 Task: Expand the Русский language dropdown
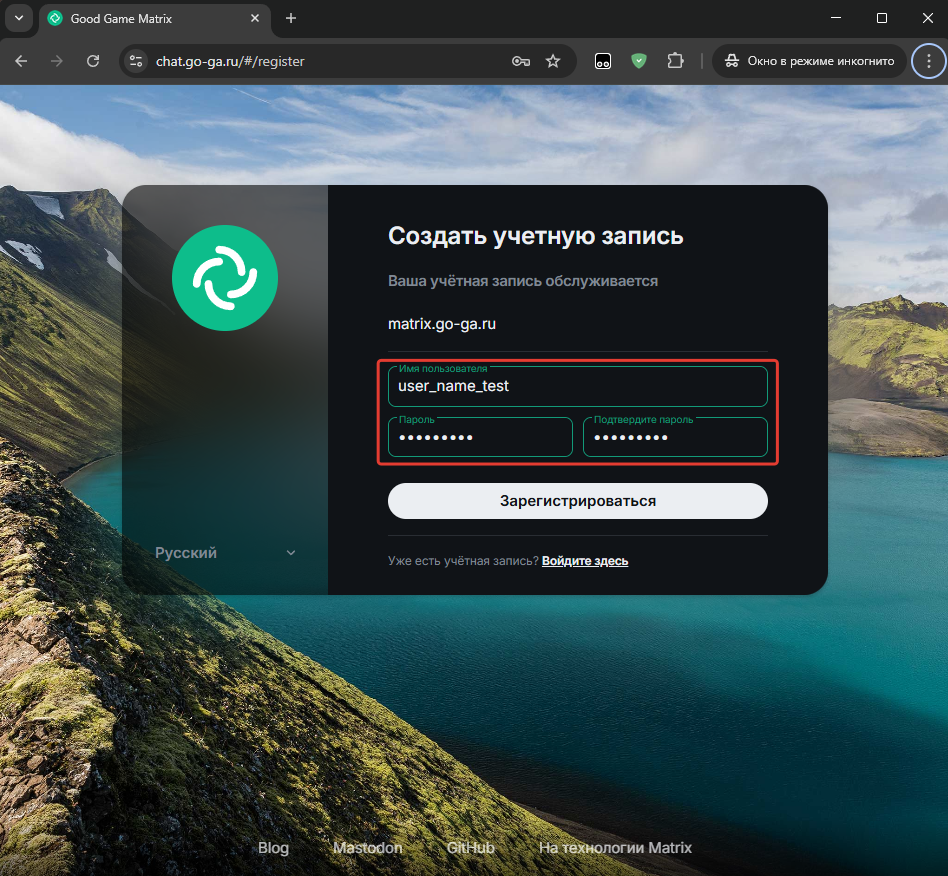point(225,553)
